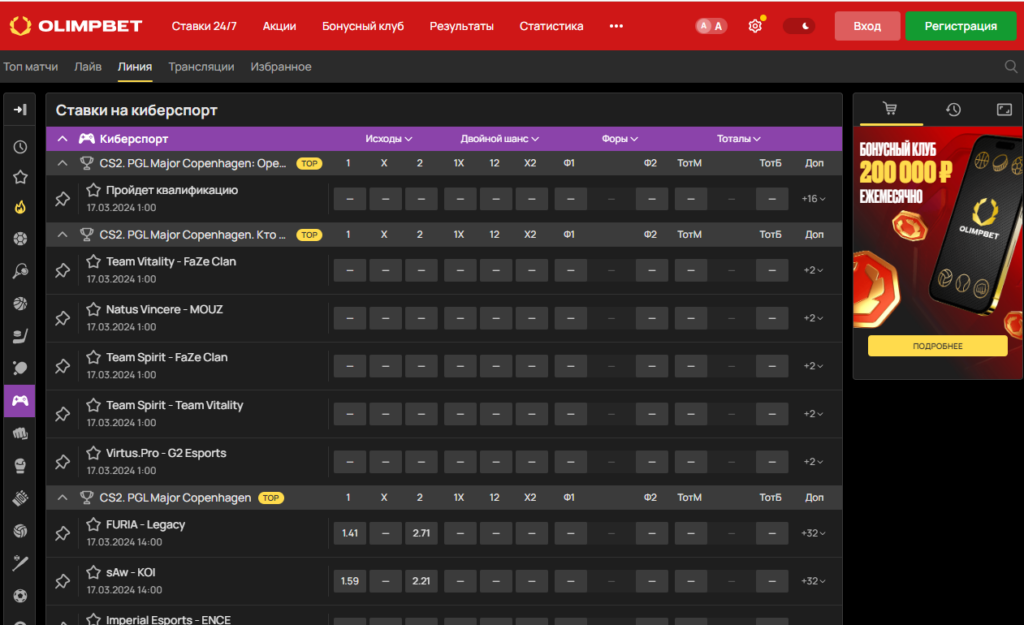This screenshot has height=625, width=1024.
Task: Open the three dots more menu
Action: [x=616, y=26]
